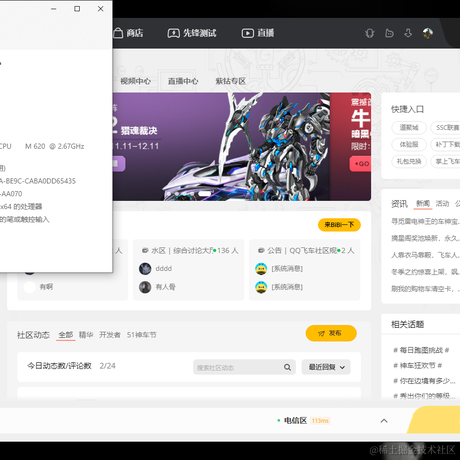Open the 道聚城 quick entry
This screenshot has width=460, height=460.
click(x=409, y=128)
